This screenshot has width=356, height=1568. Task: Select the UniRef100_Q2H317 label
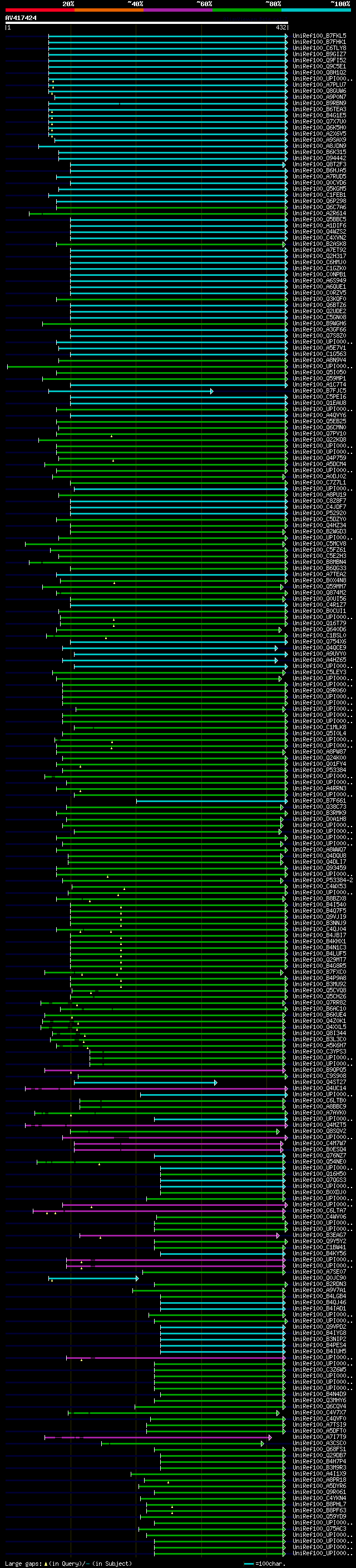point(319,256)
